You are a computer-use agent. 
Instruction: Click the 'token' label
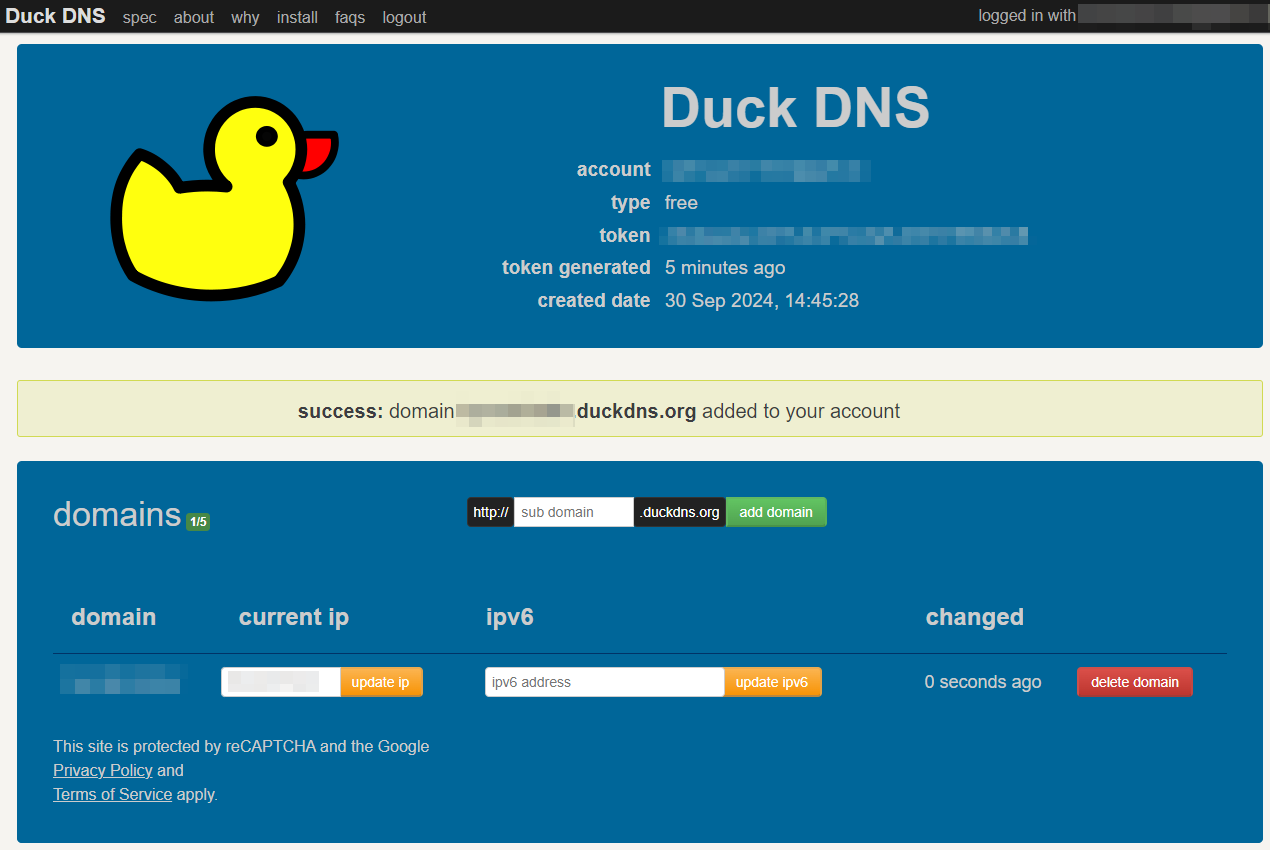(625, 235)
